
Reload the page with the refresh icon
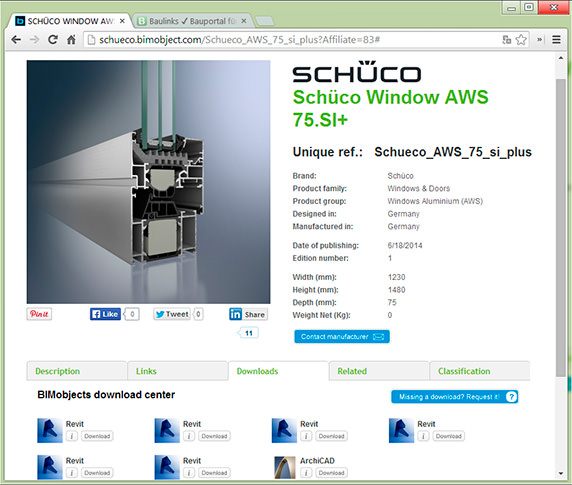(x=53, y=39)
